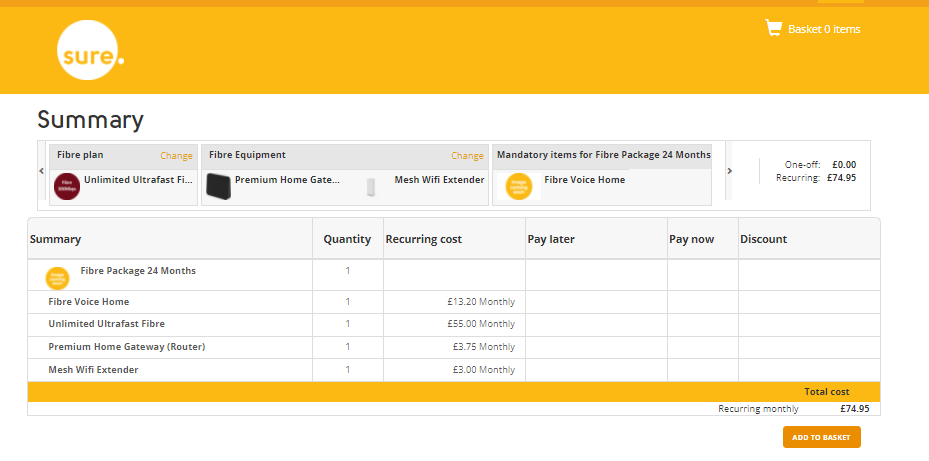Click Premium Home Gateway (Router) row
929x461 pixels.
127,347
